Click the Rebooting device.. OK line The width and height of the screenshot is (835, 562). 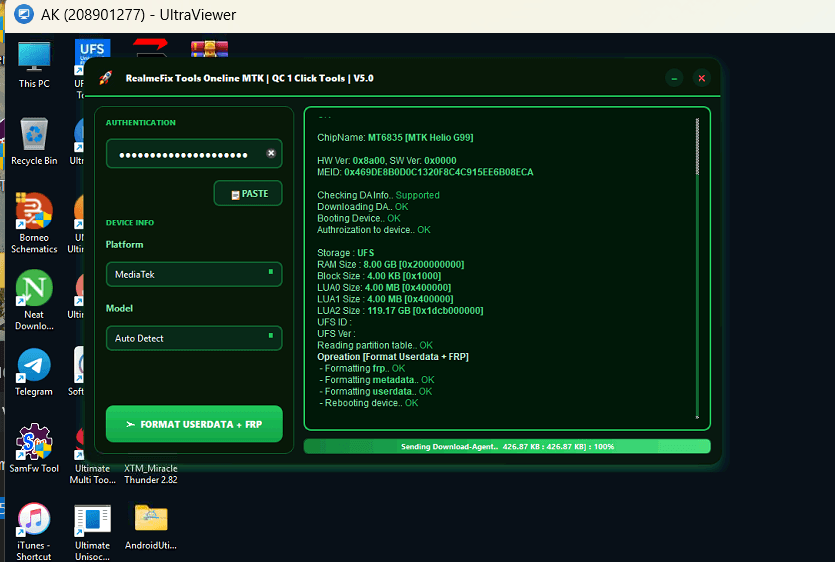click(x=369, y=403)
